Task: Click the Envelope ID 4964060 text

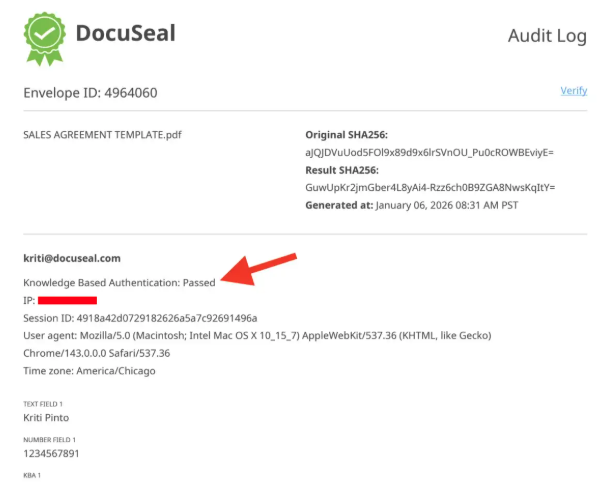Action: point(90,93)
